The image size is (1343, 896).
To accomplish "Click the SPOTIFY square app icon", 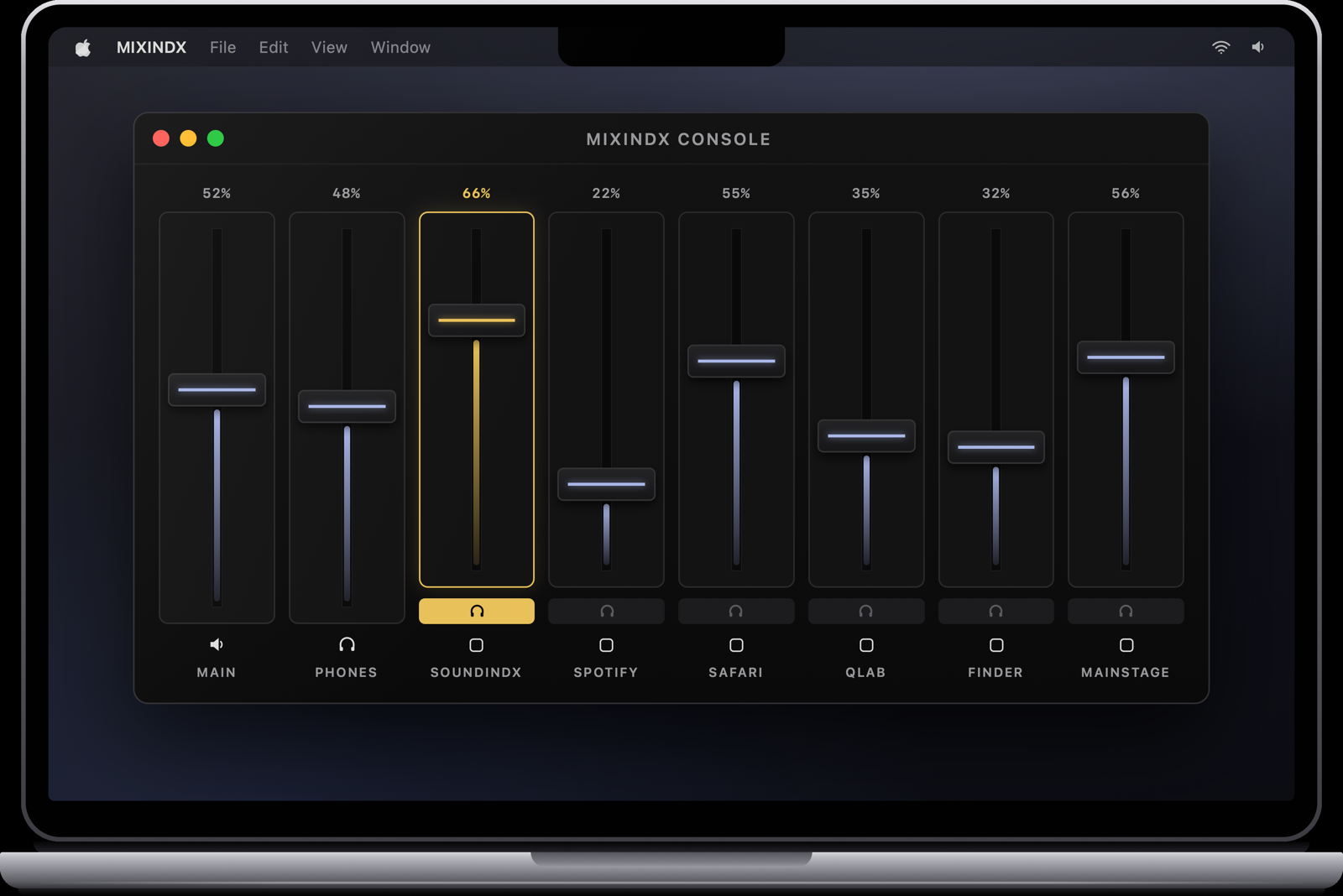I will point(606,645).
